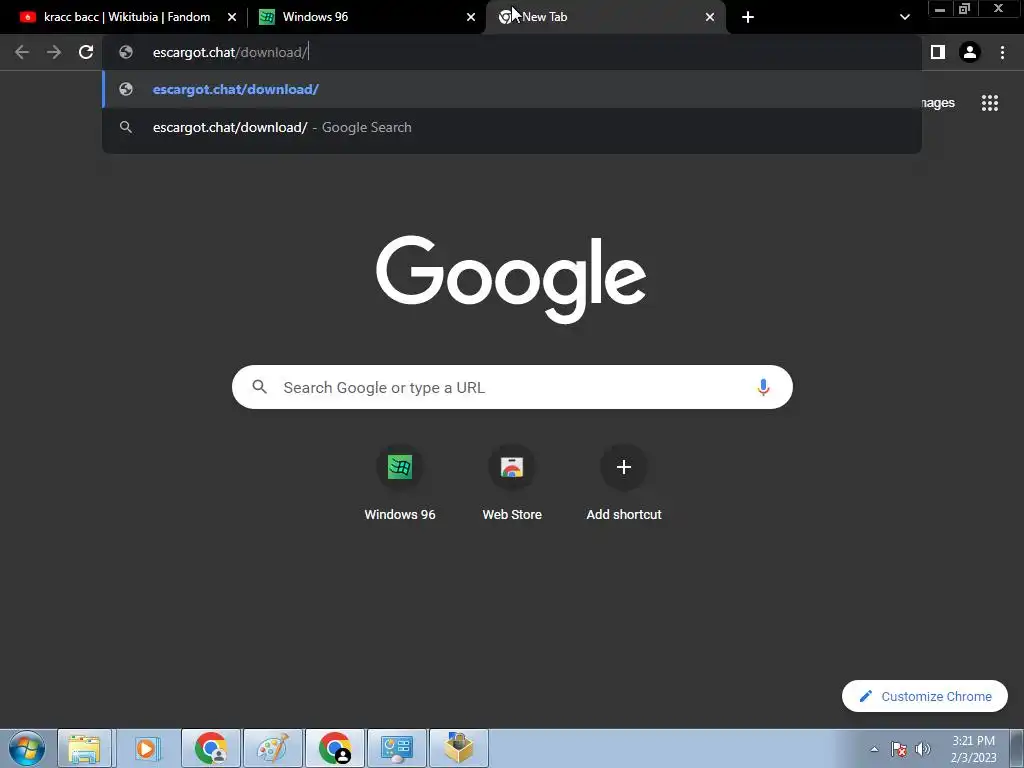This screenshot has height=768, width=1024.
Task: Open the Windows 96 shortcut tile
Action: click(x=400, y=483)
